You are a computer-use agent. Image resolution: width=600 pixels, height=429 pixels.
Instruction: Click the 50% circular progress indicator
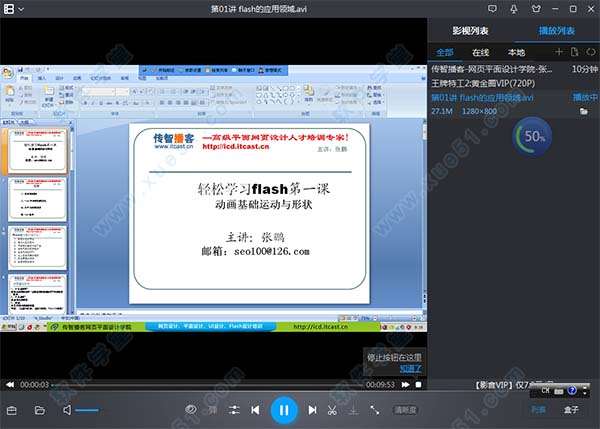coord(533,137)
